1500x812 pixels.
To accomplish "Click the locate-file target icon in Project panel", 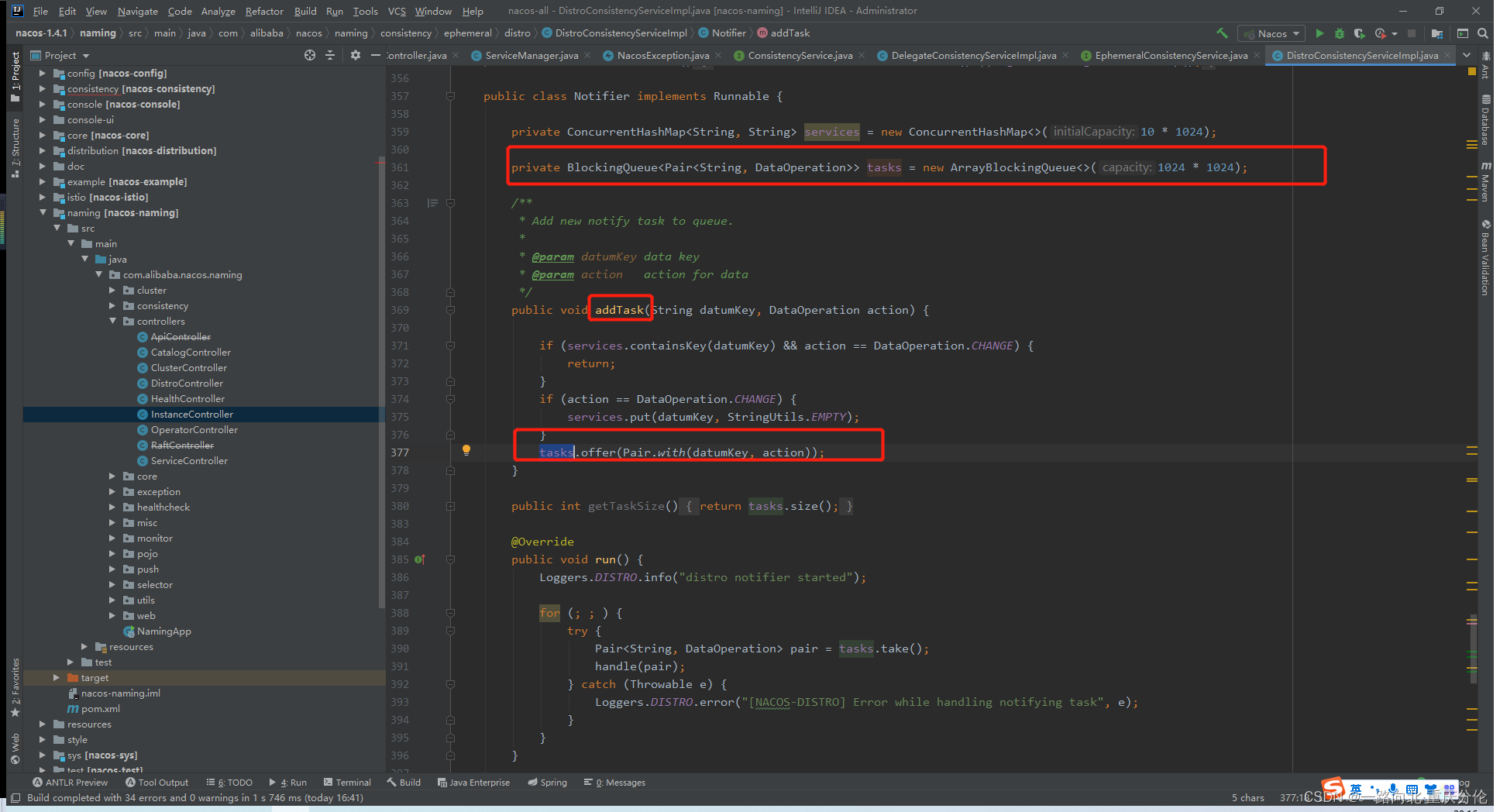I will 310,55.
